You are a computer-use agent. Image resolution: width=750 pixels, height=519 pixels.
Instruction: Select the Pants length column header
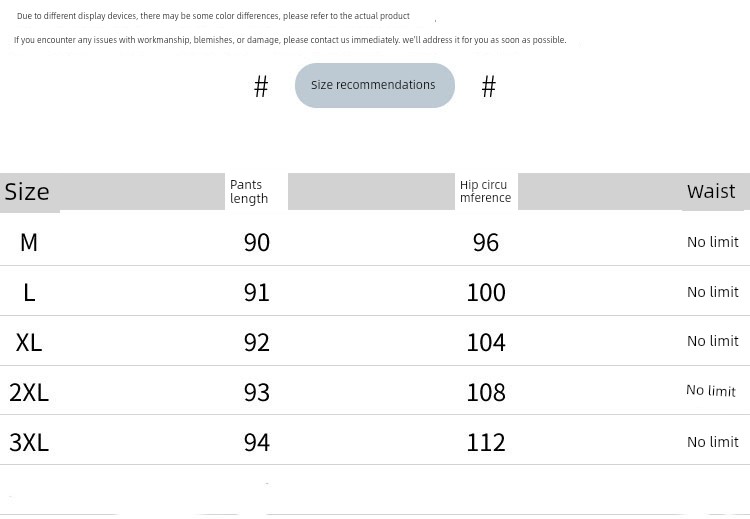(x=249, y=191)
